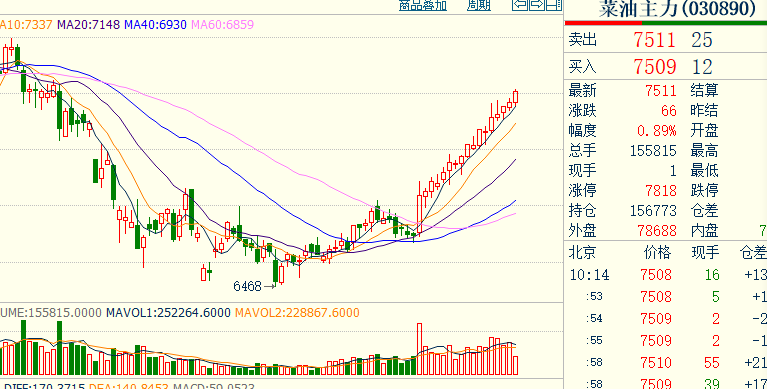Click the 卖出 price 7511
This screenshot has height=389, width=767.
click(x=654, y=40)
